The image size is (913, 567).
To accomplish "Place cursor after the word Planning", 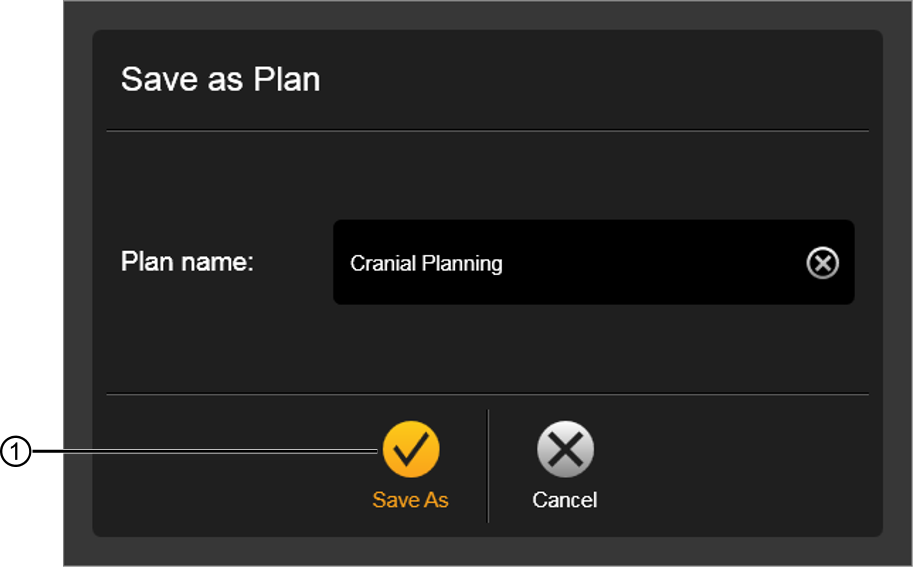I will (x=504, y=263).
